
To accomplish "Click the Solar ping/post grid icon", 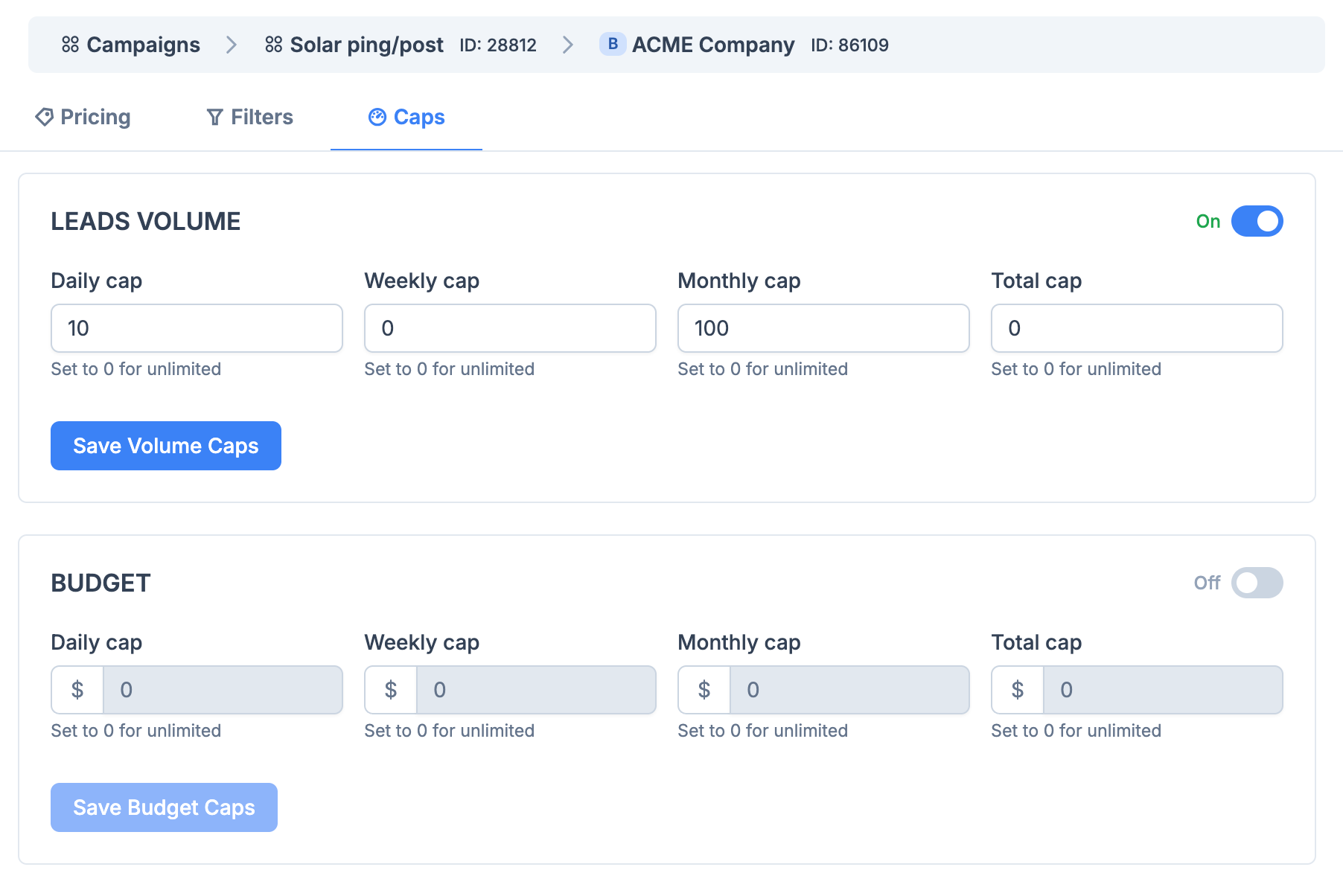I will 273,45.
